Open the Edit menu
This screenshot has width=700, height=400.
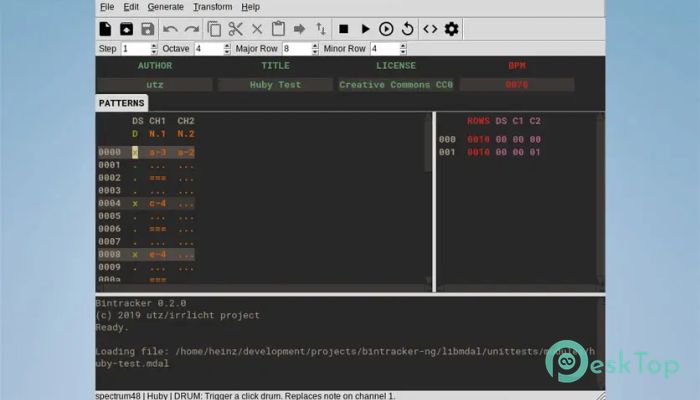[x=131, y=7]
